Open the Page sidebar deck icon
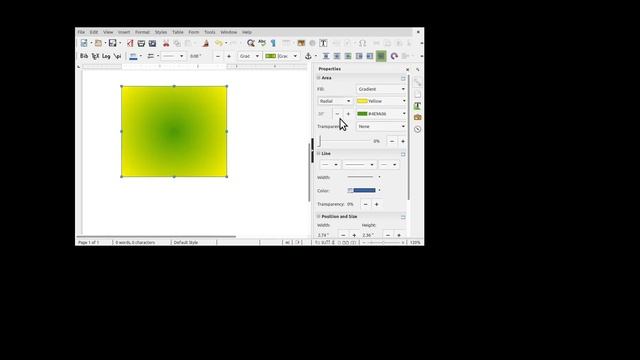The width and height of the screenshot is (640, 360). [x=417, y=94]
